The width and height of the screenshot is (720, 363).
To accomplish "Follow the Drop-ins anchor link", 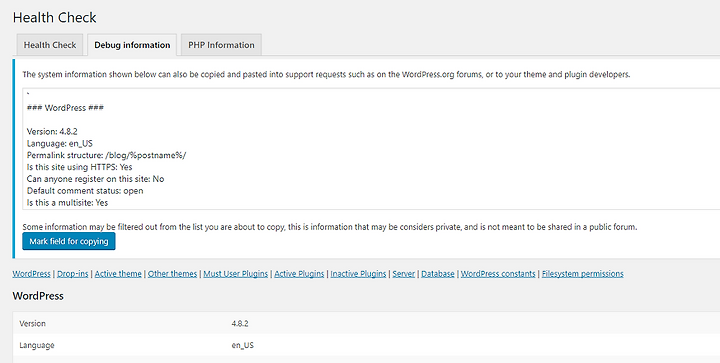I will coord(73,274).
